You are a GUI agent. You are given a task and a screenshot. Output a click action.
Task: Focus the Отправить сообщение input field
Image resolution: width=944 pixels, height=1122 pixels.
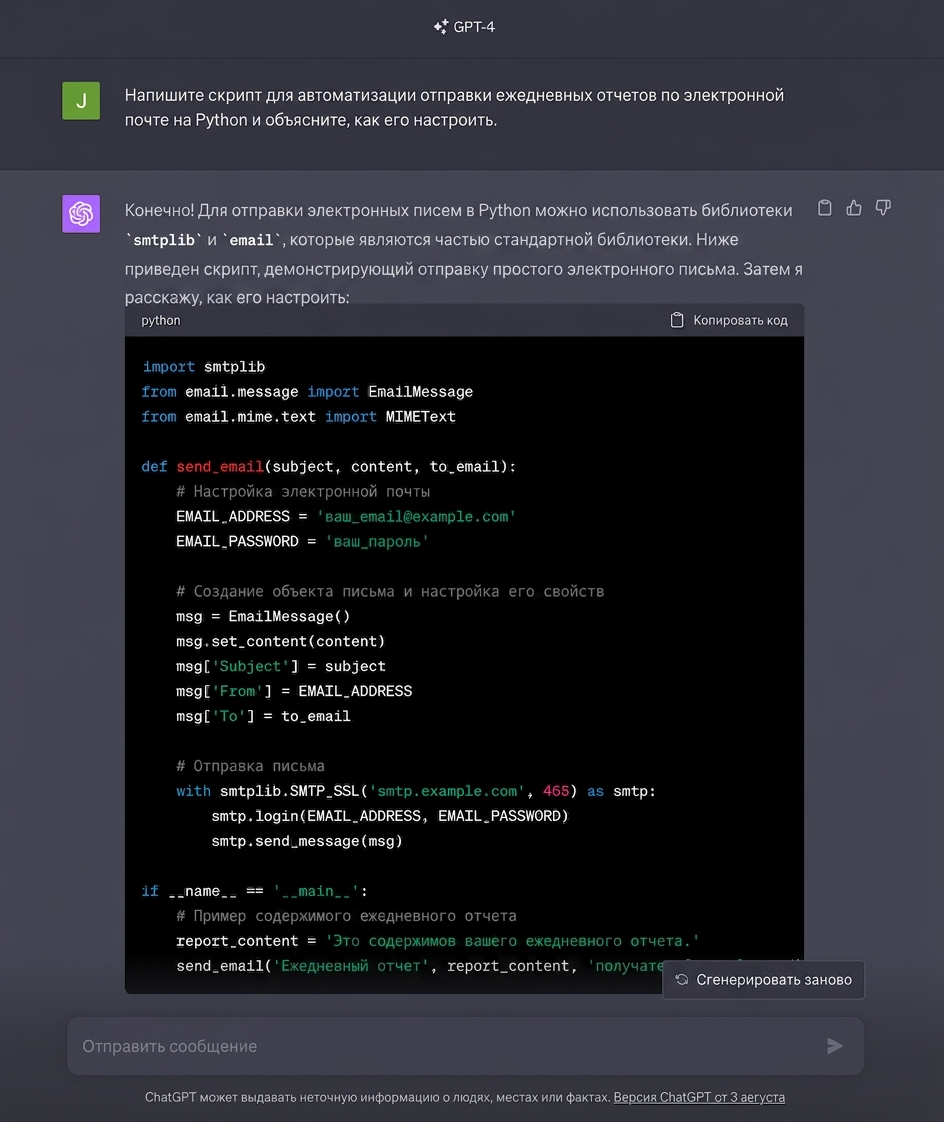[x=465, y=1046]
